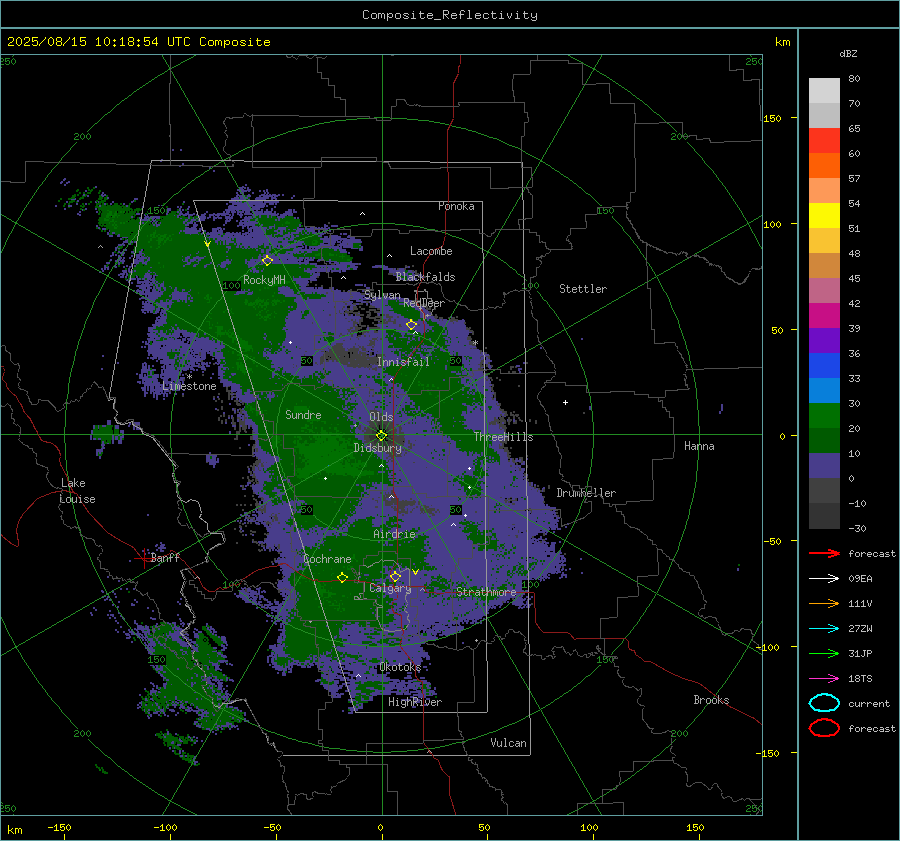Select the orange 111V arrow symbol
This screenshot has height=841, width=900.
pos(824,603)
